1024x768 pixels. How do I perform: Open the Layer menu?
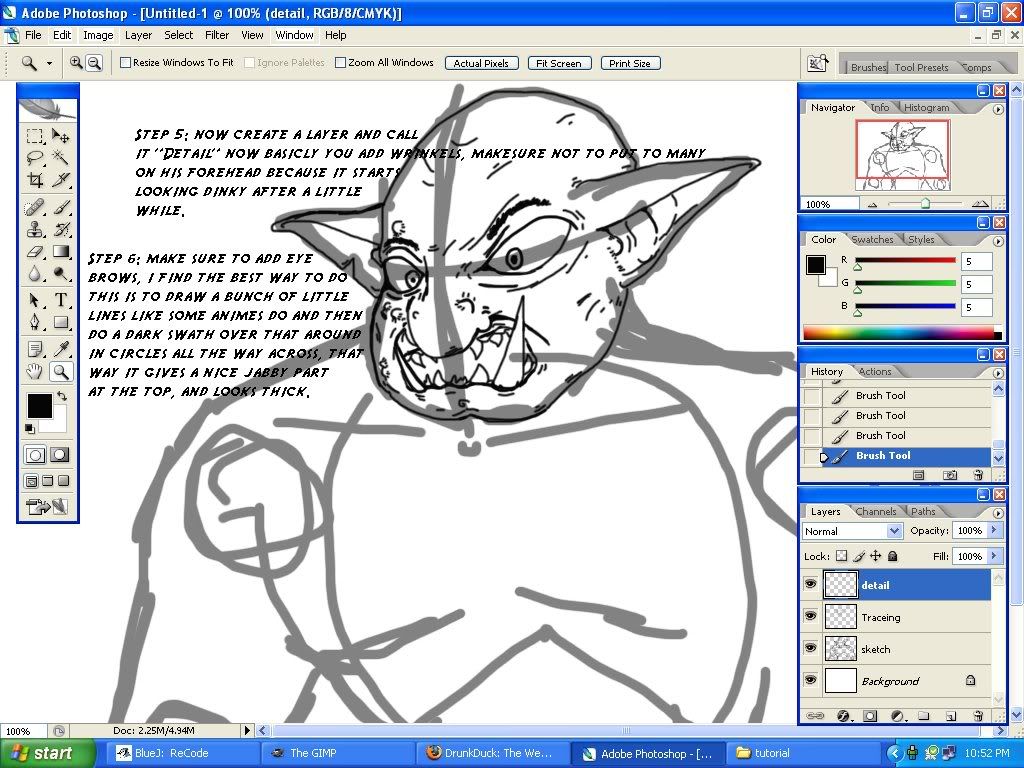click(138, 35)
